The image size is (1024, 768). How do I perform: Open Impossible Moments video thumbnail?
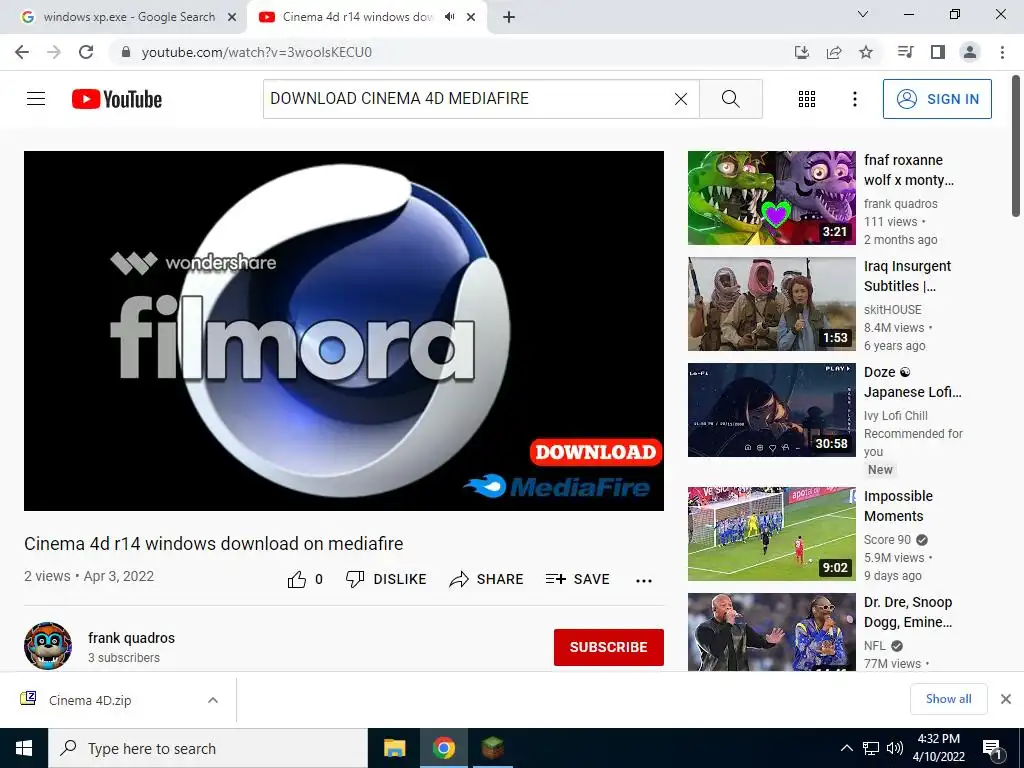pos(771,534)
